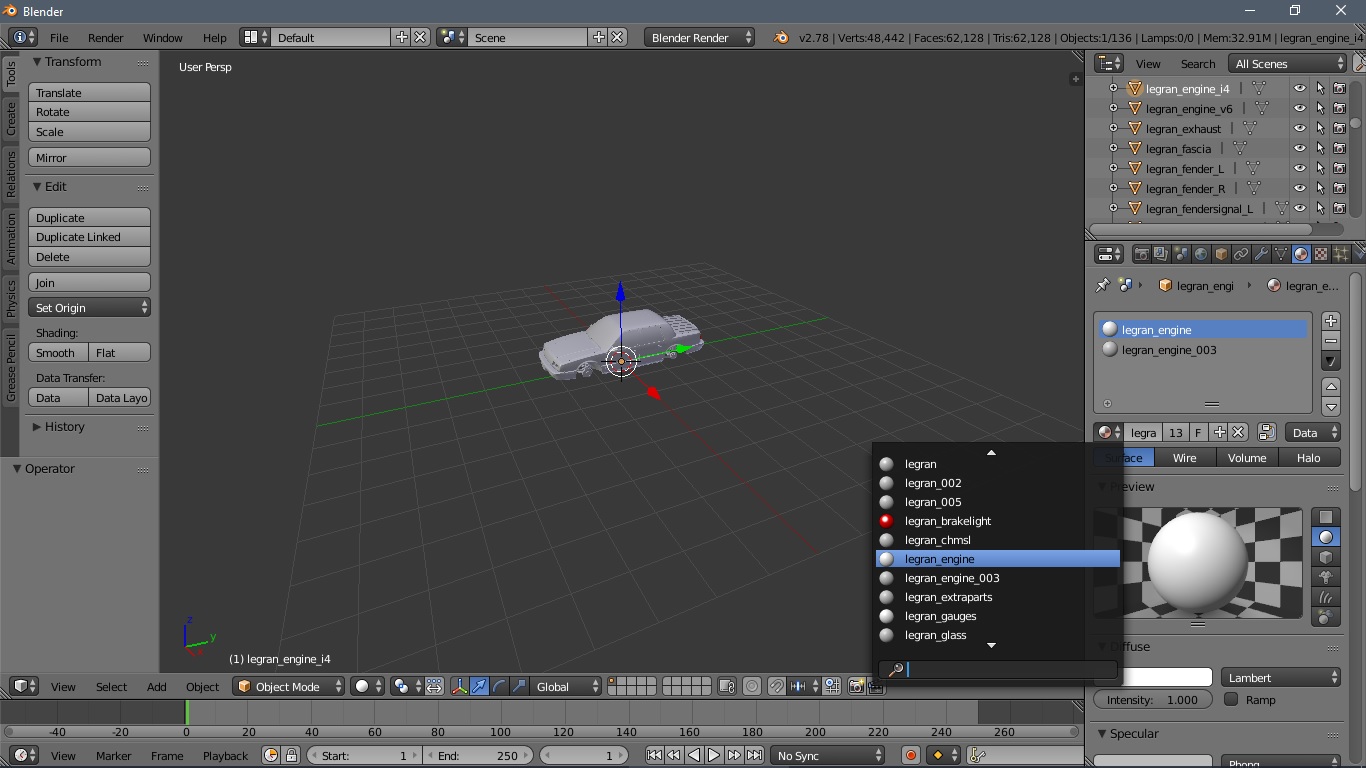Viewport: 1366px width, 768px height.
Task: Open the Modifiers wrench properties tab
Action: point(1261,254)
